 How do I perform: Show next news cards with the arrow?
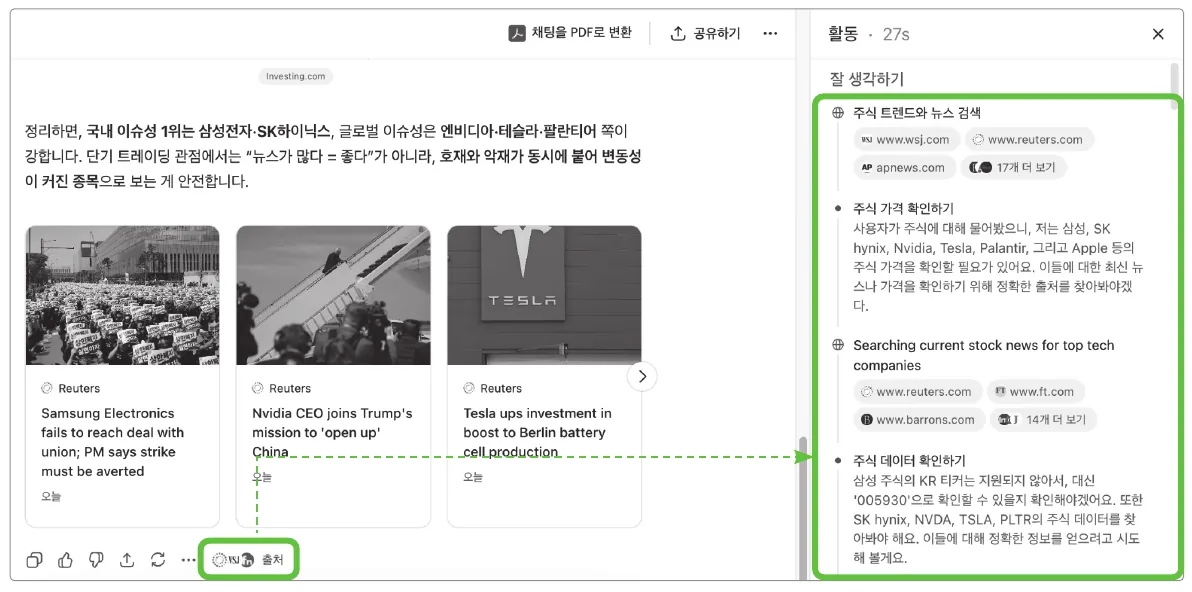pos(642,376)
